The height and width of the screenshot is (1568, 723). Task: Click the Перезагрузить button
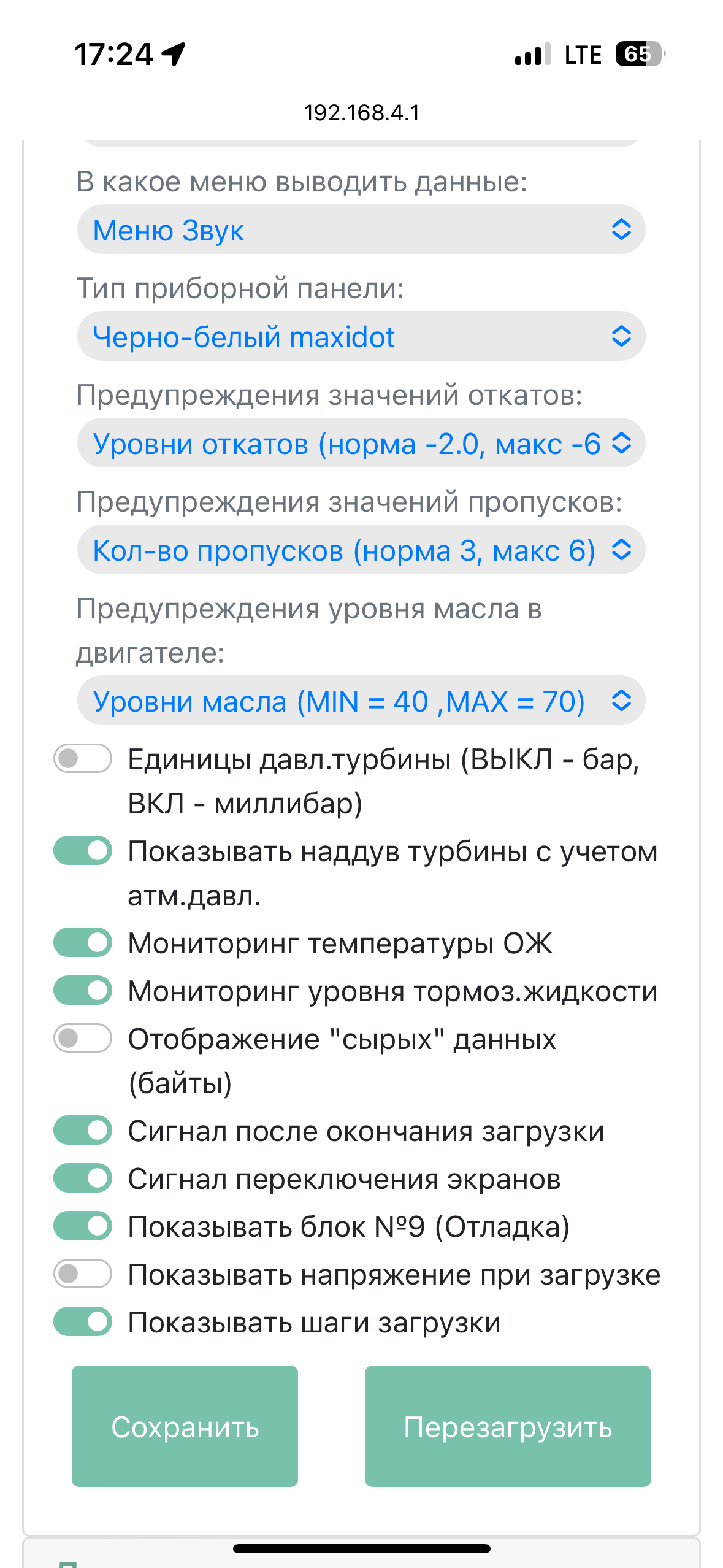click(x=508, y=1426)
